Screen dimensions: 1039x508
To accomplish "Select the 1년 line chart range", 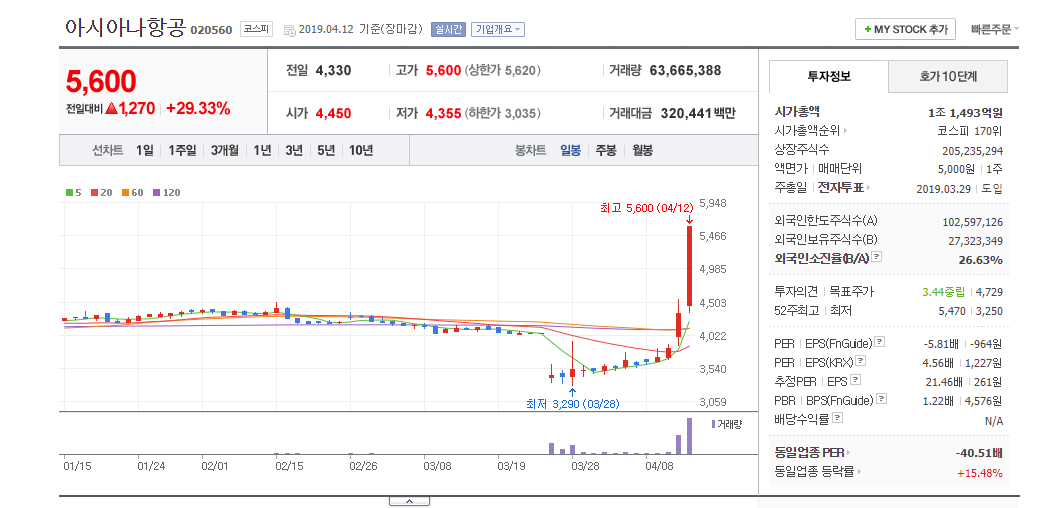I will [262, 150].
